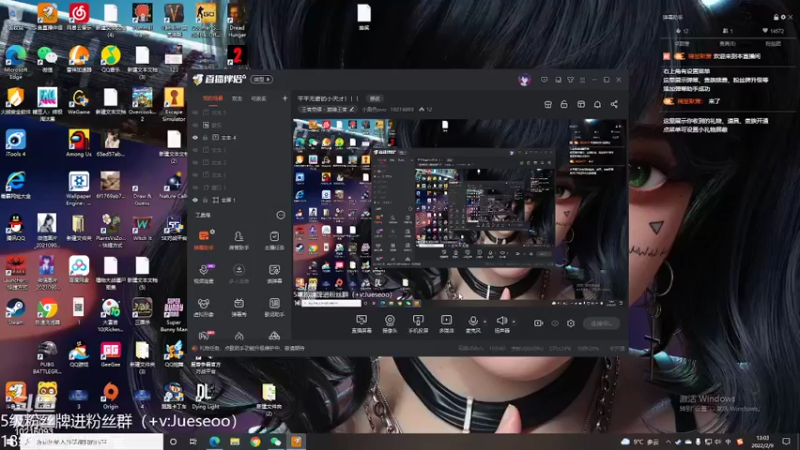
Task: Toggle visibility of the 文本 2 source
Action: (x=195, y=162)
